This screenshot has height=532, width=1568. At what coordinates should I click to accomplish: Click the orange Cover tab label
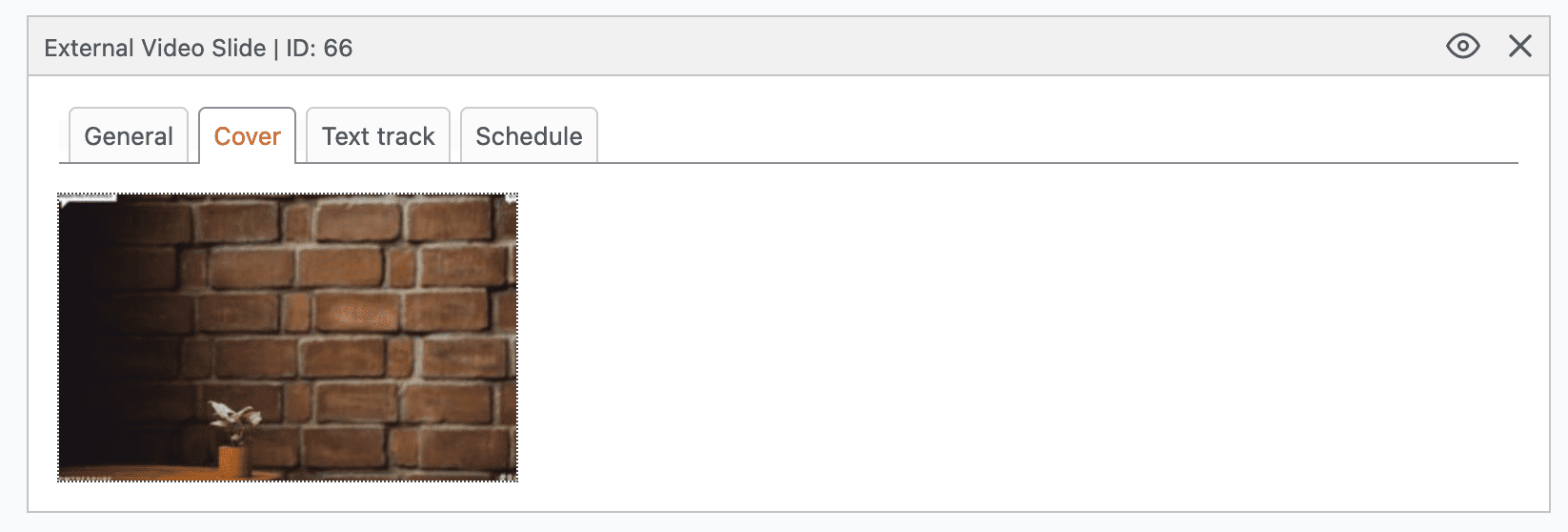pos(248,136)
